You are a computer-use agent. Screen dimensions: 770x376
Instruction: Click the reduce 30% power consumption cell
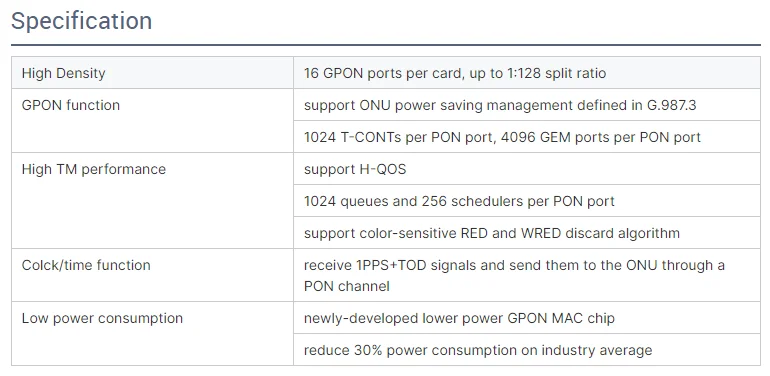[526, 349]
